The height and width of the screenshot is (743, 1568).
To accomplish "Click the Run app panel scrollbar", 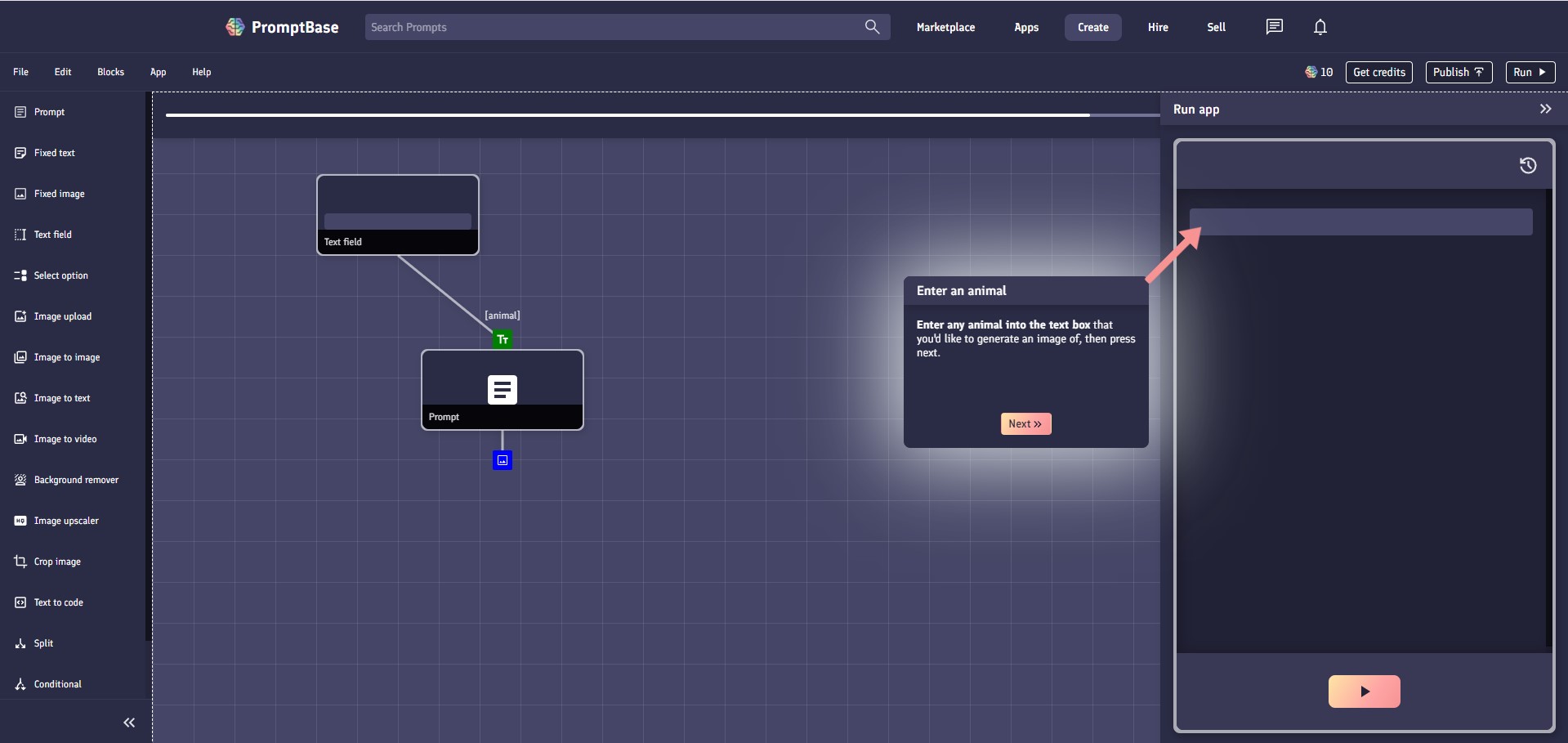I will coord(1548,418).
